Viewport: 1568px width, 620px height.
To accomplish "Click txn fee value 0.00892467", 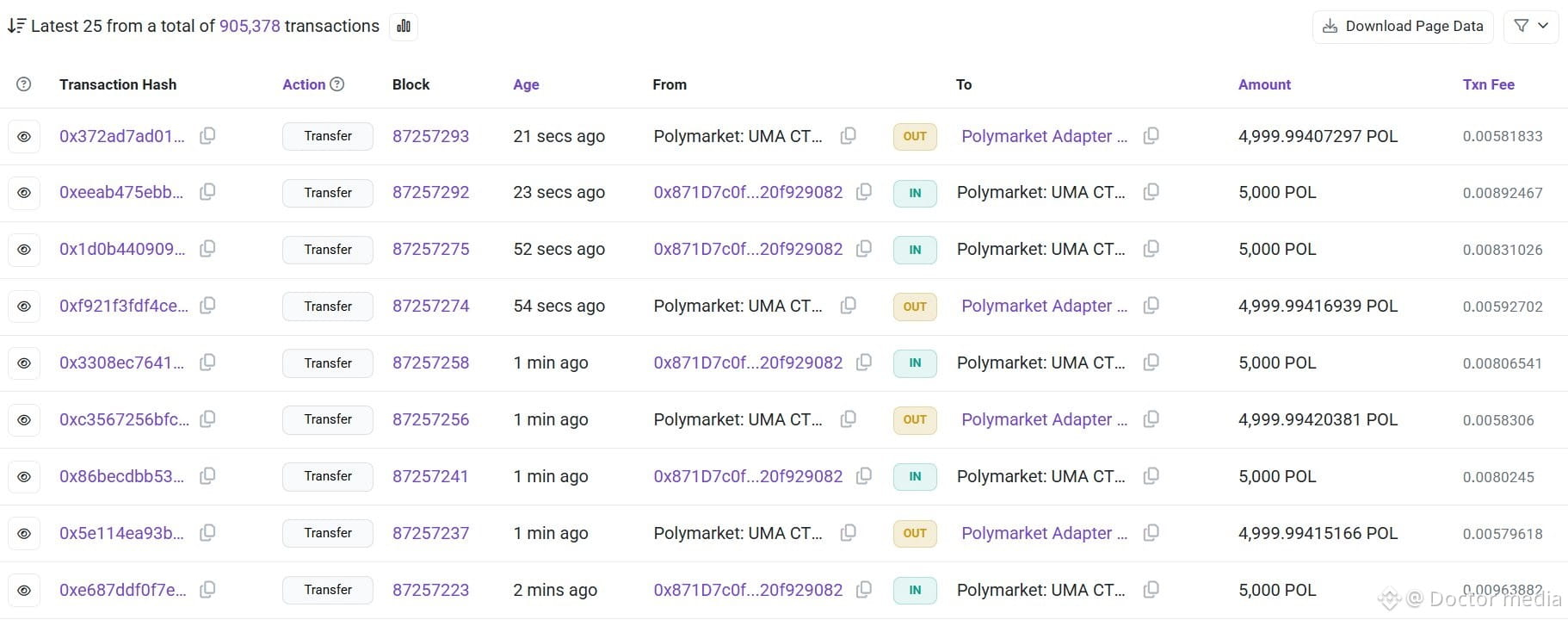I will [x=1503, y=193].
